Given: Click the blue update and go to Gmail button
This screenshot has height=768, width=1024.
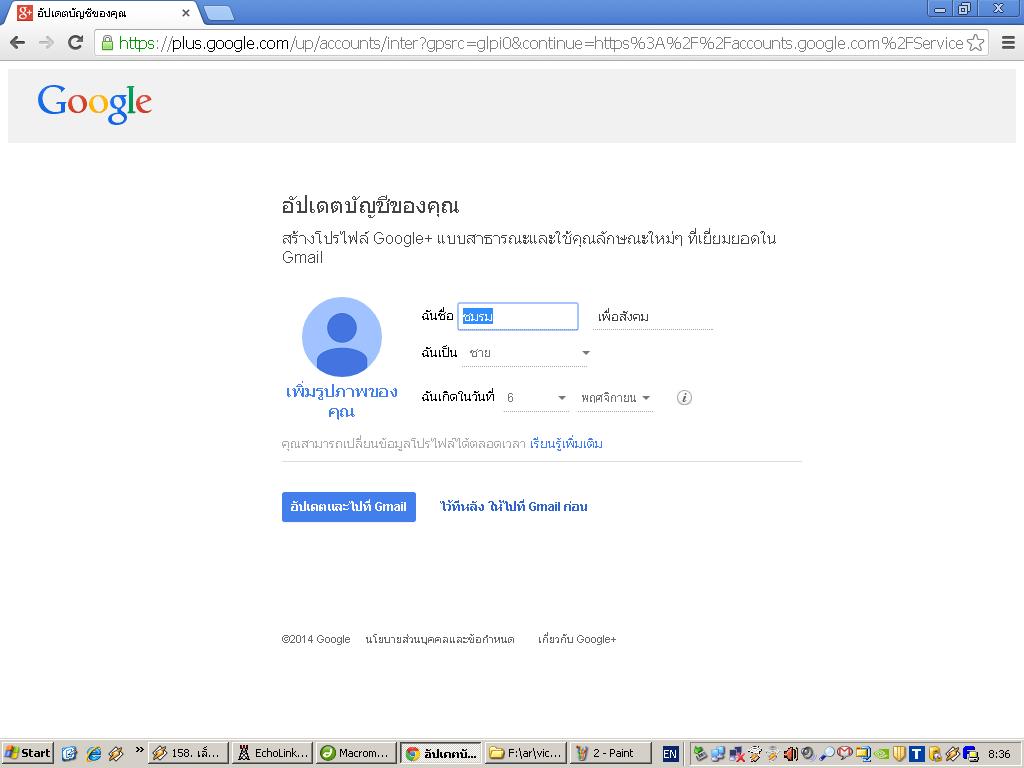Looking at the screenshot, I should [349, 507].
